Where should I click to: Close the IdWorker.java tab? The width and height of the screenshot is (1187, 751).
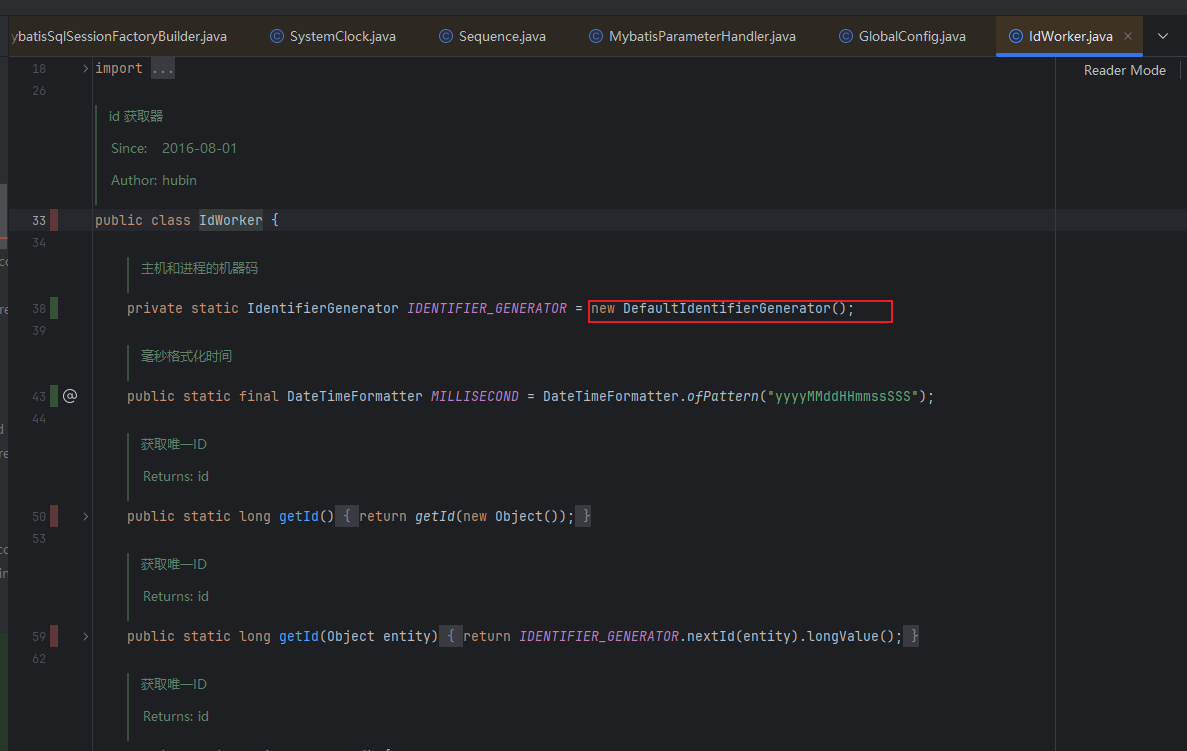pyautogui.click(x=1128, y=36)
